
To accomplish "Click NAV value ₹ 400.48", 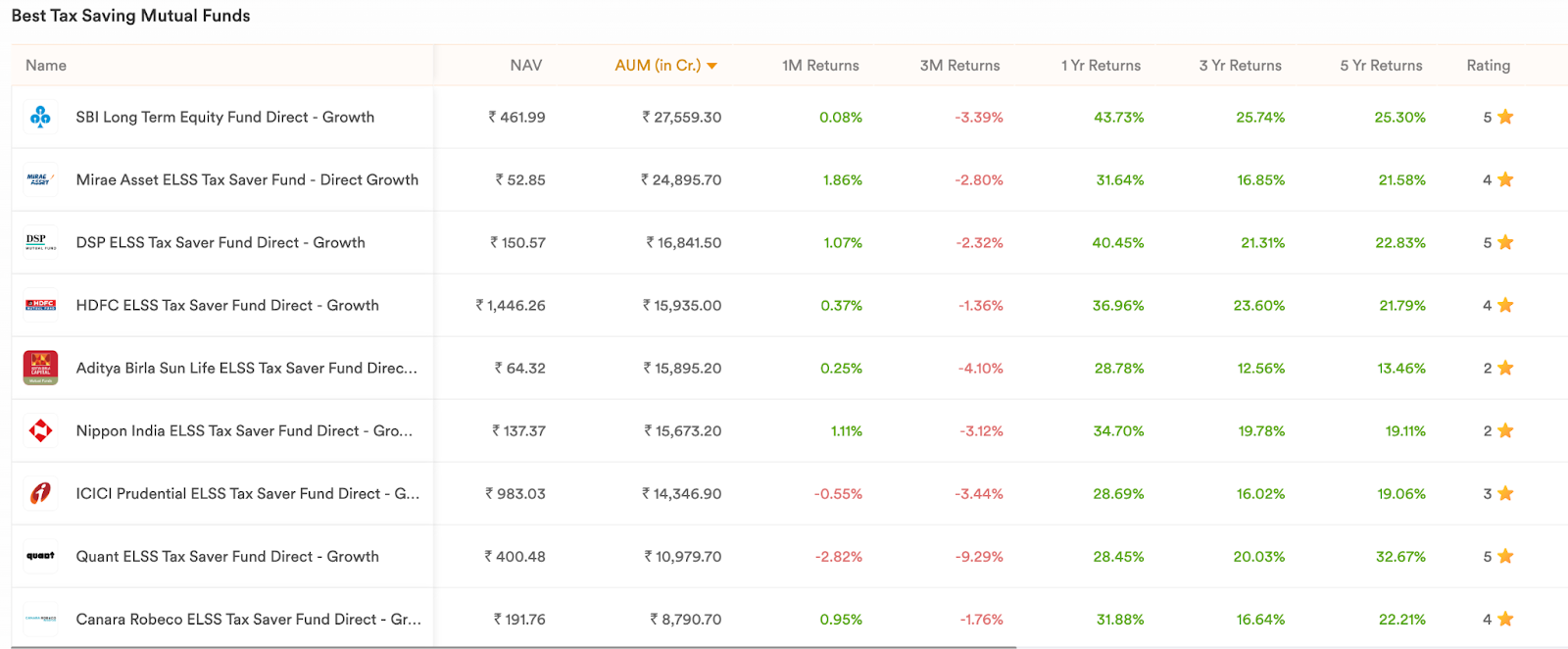I will [x=514, y=556].
